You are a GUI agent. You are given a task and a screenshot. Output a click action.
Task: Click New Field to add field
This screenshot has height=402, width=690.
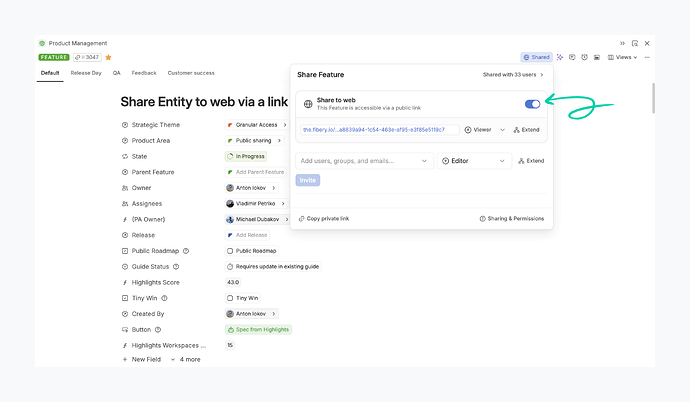pos(142,359)
